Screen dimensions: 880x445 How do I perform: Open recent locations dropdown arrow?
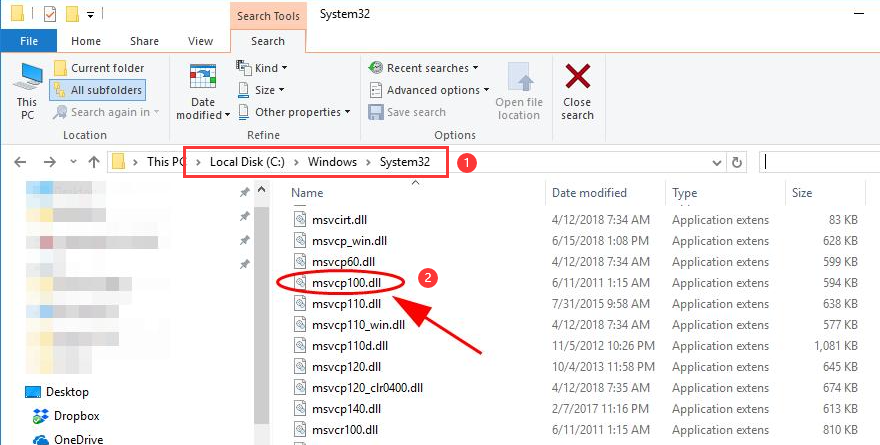[73, 162]
